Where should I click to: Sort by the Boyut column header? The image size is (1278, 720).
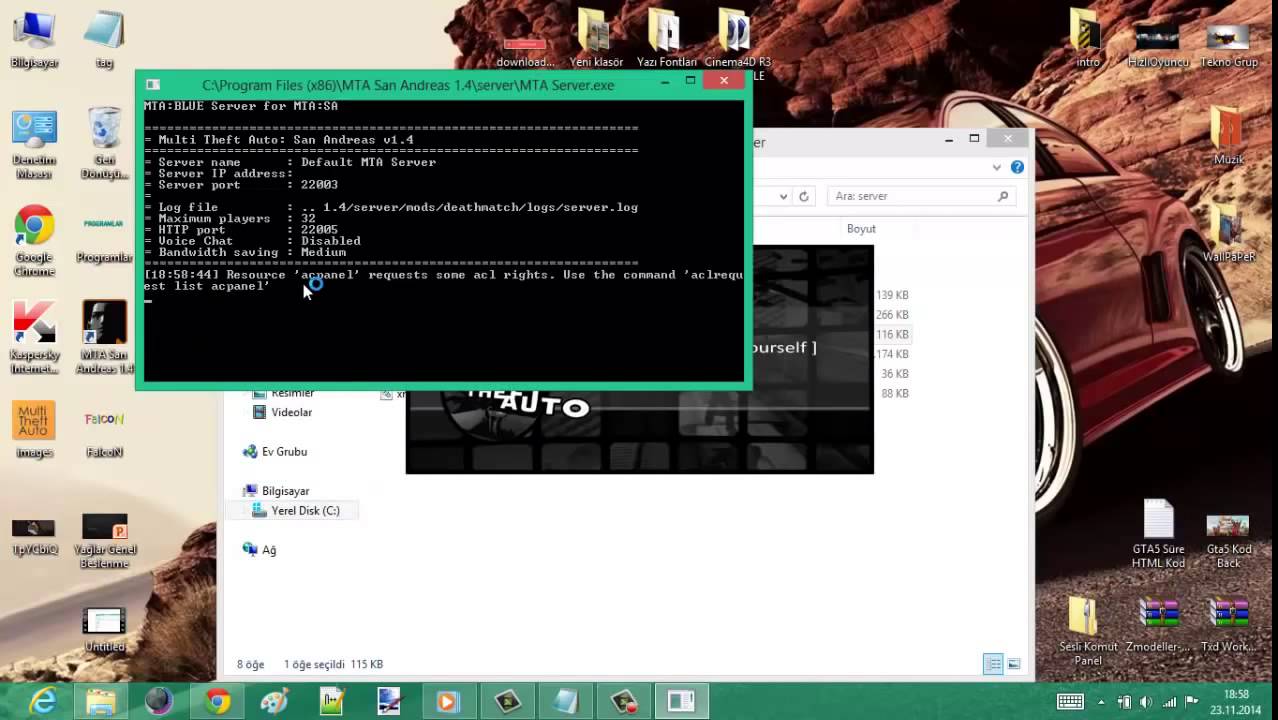coord(861,229)
